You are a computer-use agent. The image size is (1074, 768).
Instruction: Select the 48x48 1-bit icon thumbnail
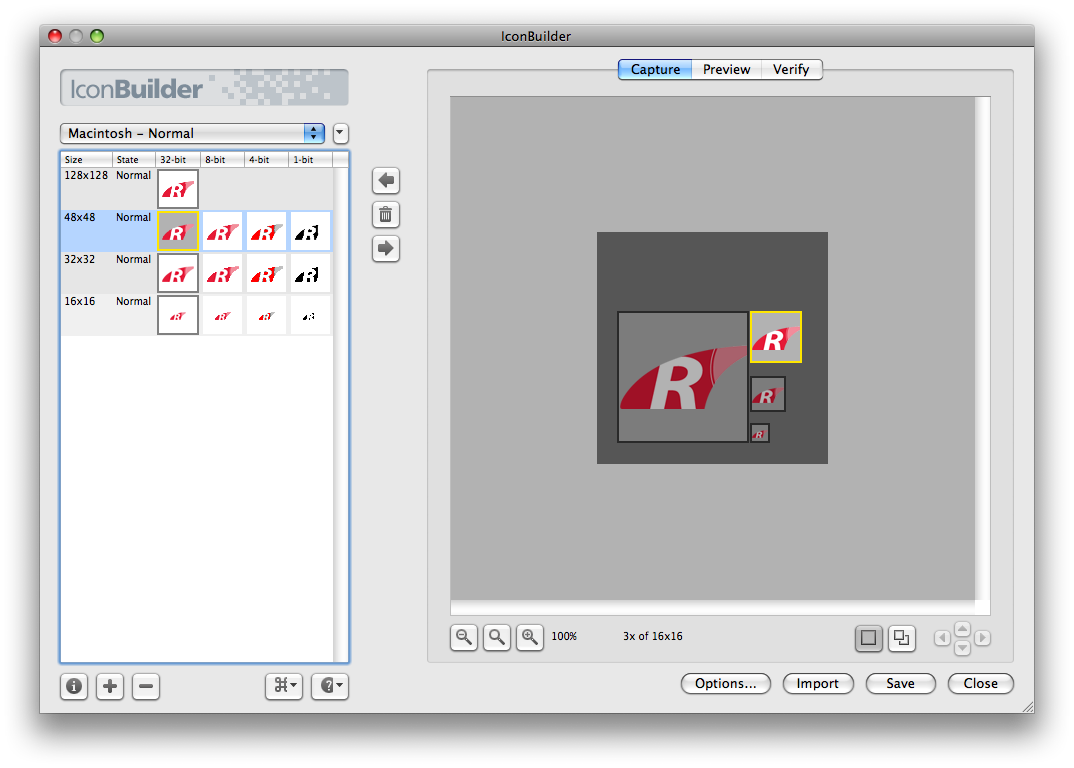(x=310, y=231)
